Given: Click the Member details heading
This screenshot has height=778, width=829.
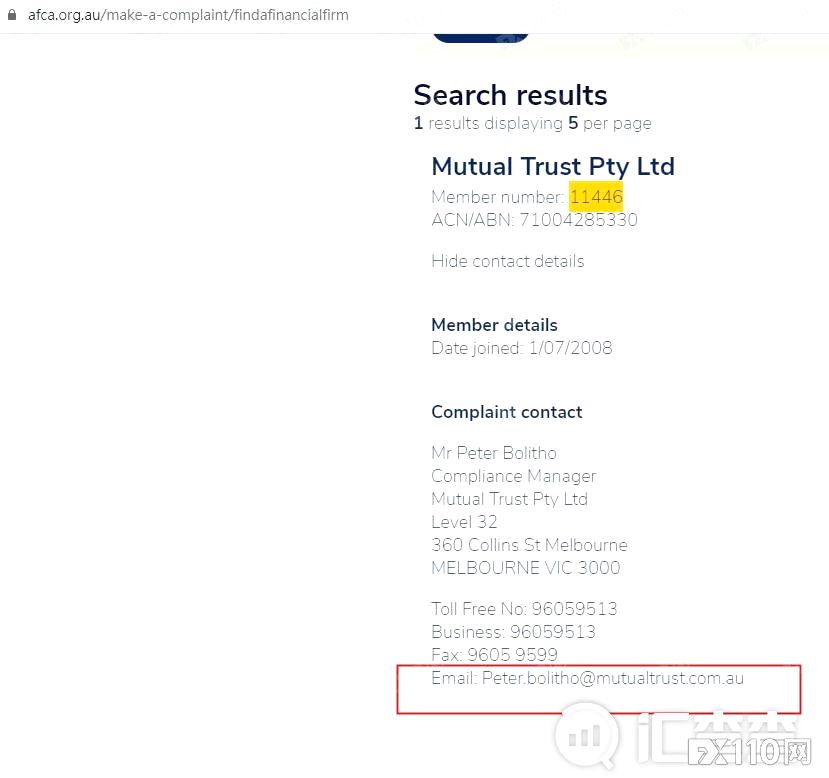Looking at the screenshot, I should (494, 325).
